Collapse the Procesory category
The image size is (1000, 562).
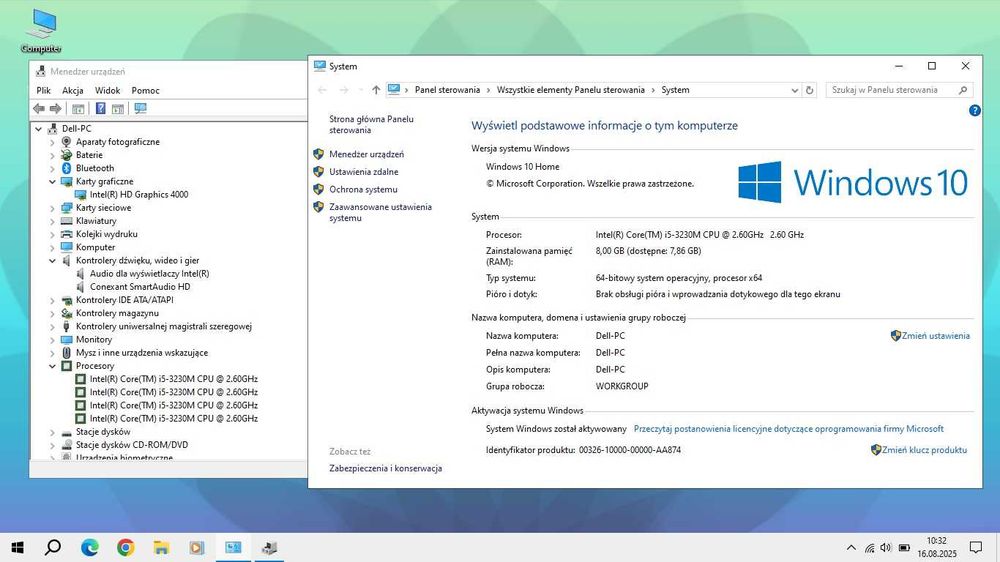[52, 366]
